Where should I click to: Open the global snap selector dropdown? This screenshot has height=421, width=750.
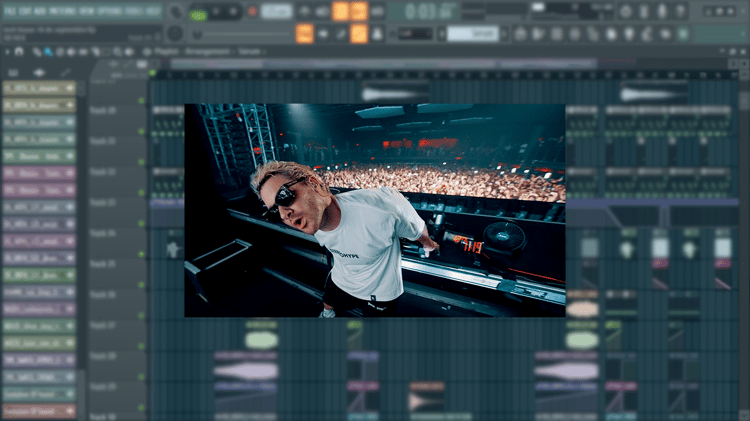coord(415,33)
